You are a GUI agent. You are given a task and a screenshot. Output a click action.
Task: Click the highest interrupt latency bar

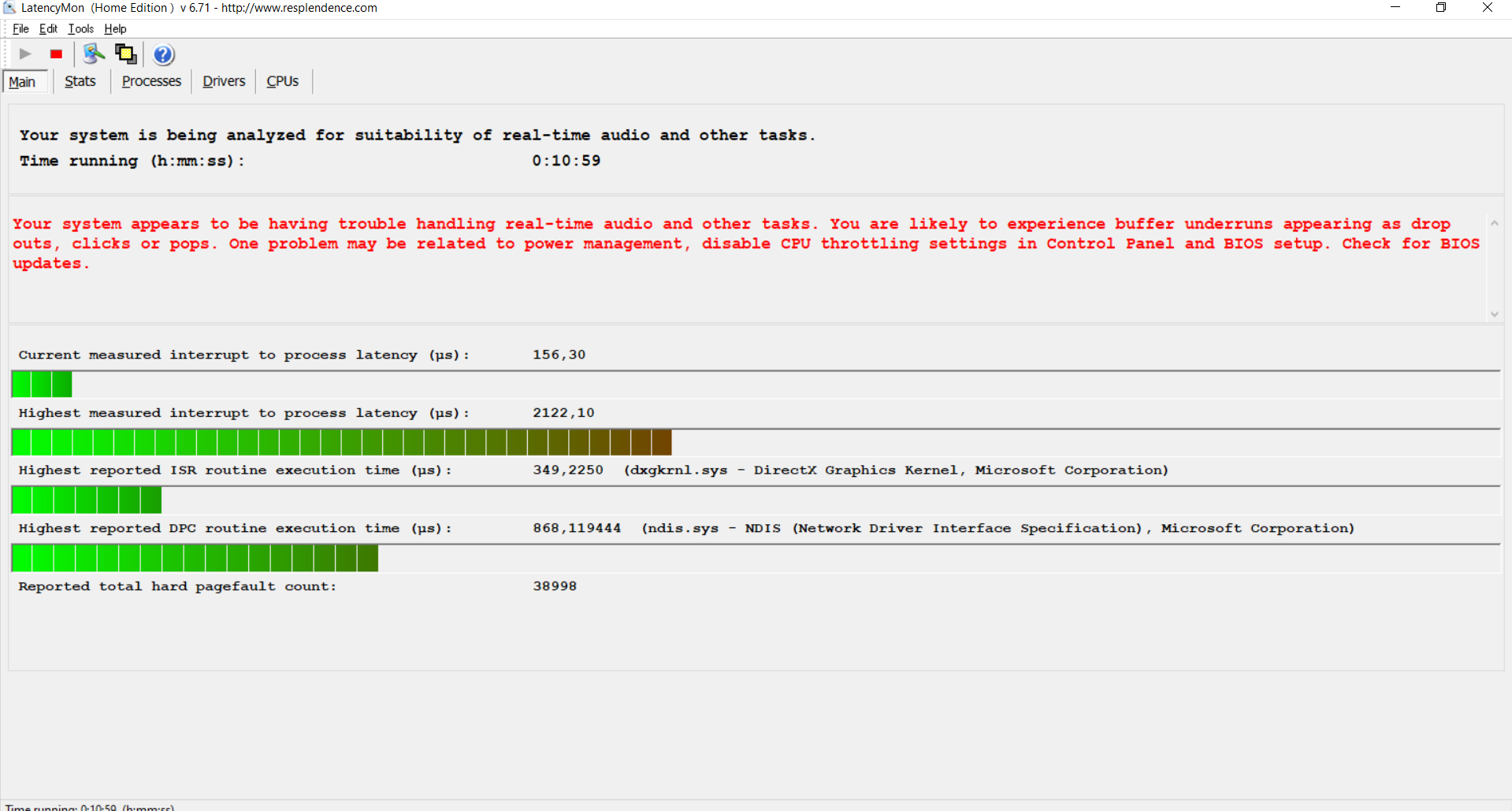[341, 443]
